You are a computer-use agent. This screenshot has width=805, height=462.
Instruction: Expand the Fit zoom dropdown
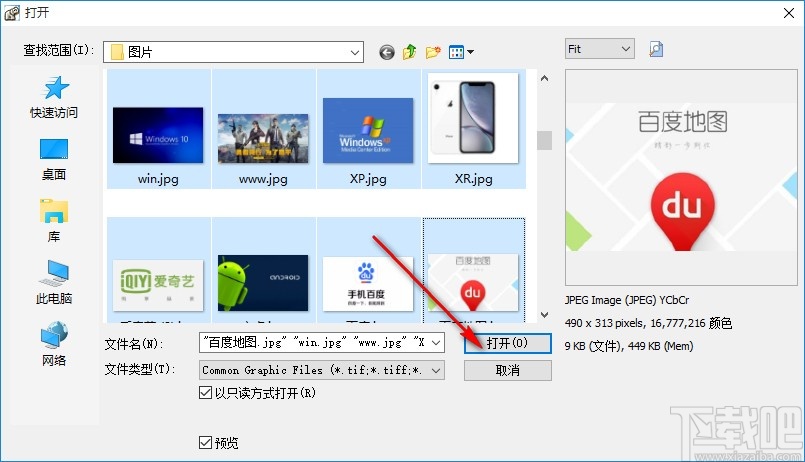click(x=625, y=49)
